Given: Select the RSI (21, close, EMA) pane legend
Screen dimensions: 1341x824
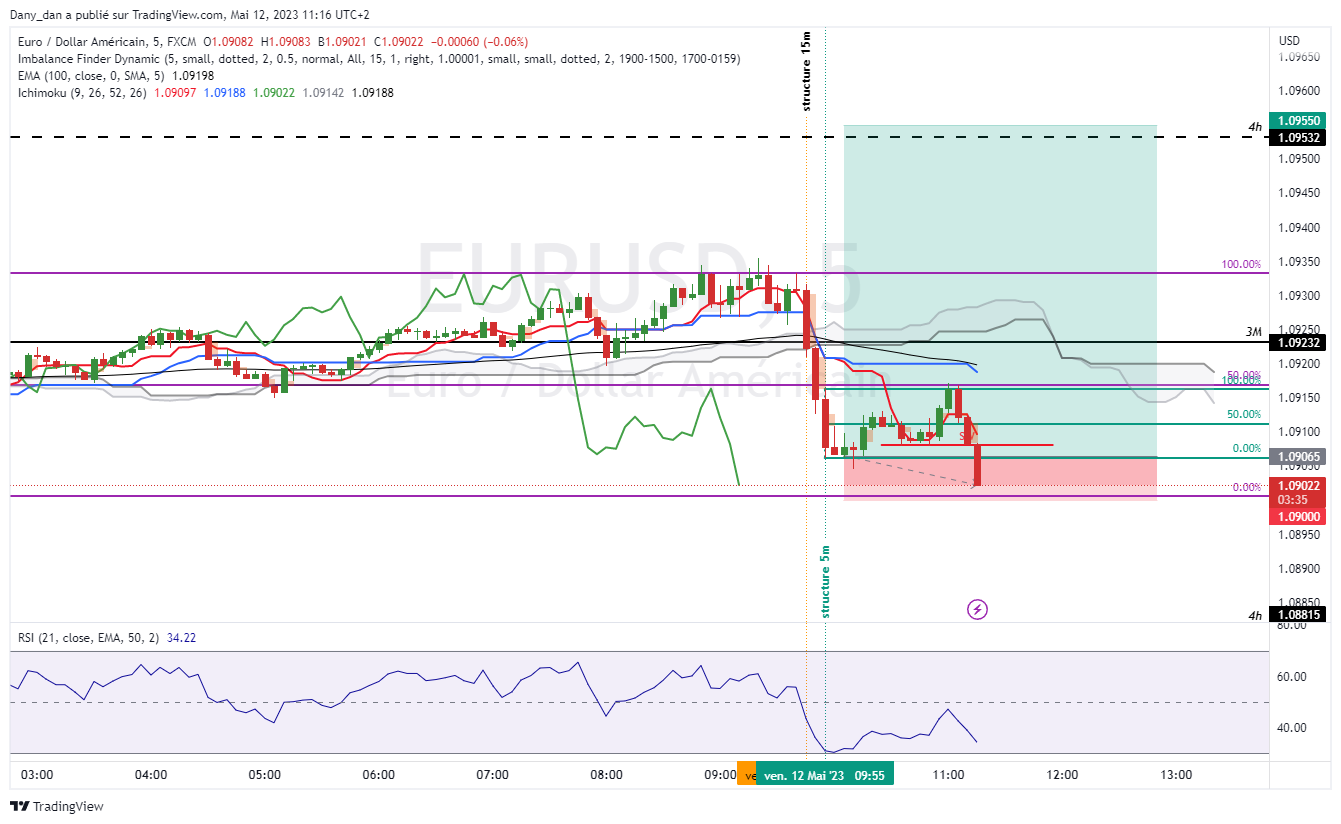Looking at the screenshot, I should [x=106, y=637].
